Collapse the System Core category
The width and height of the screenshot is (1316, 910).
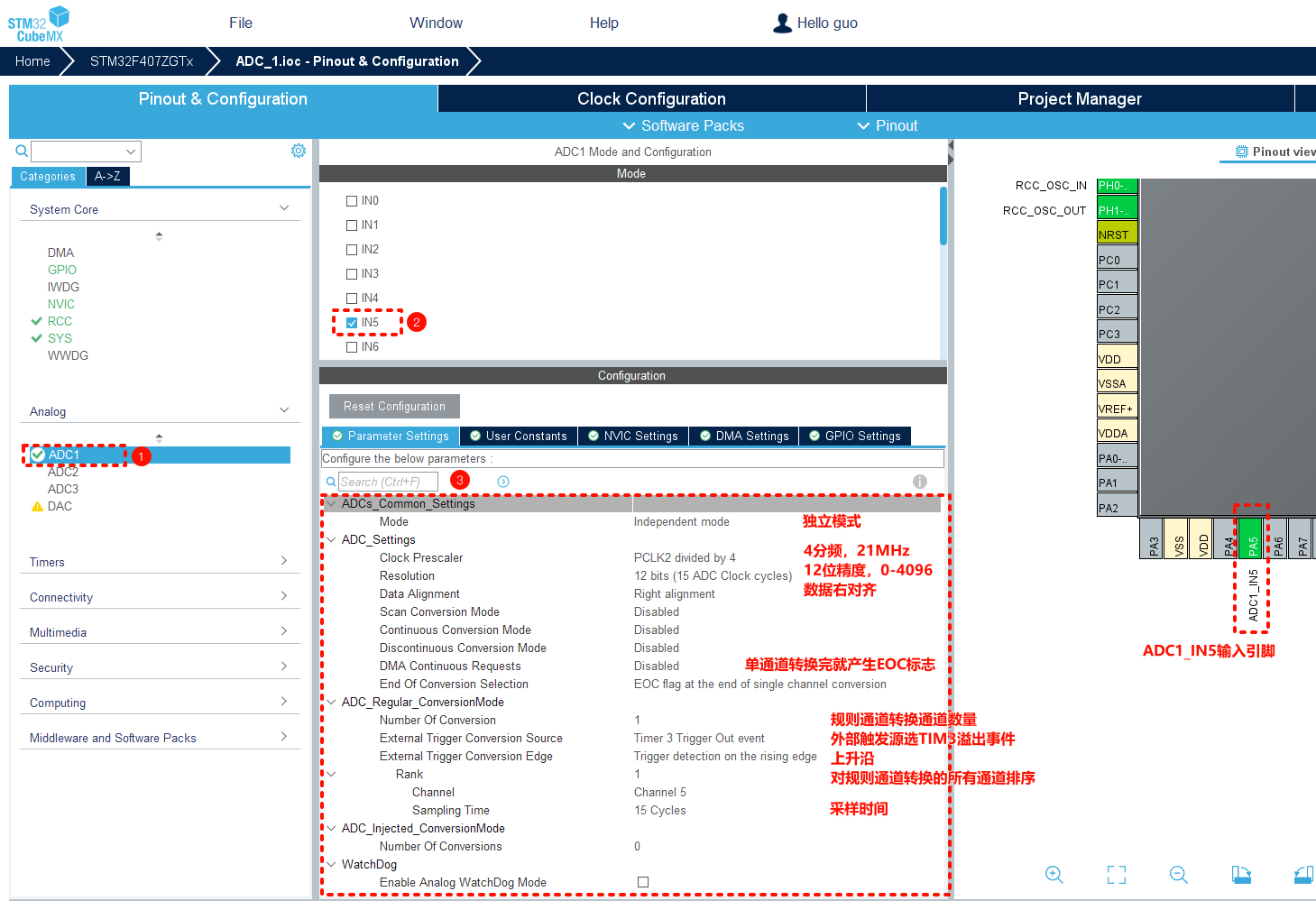point(284,208)
